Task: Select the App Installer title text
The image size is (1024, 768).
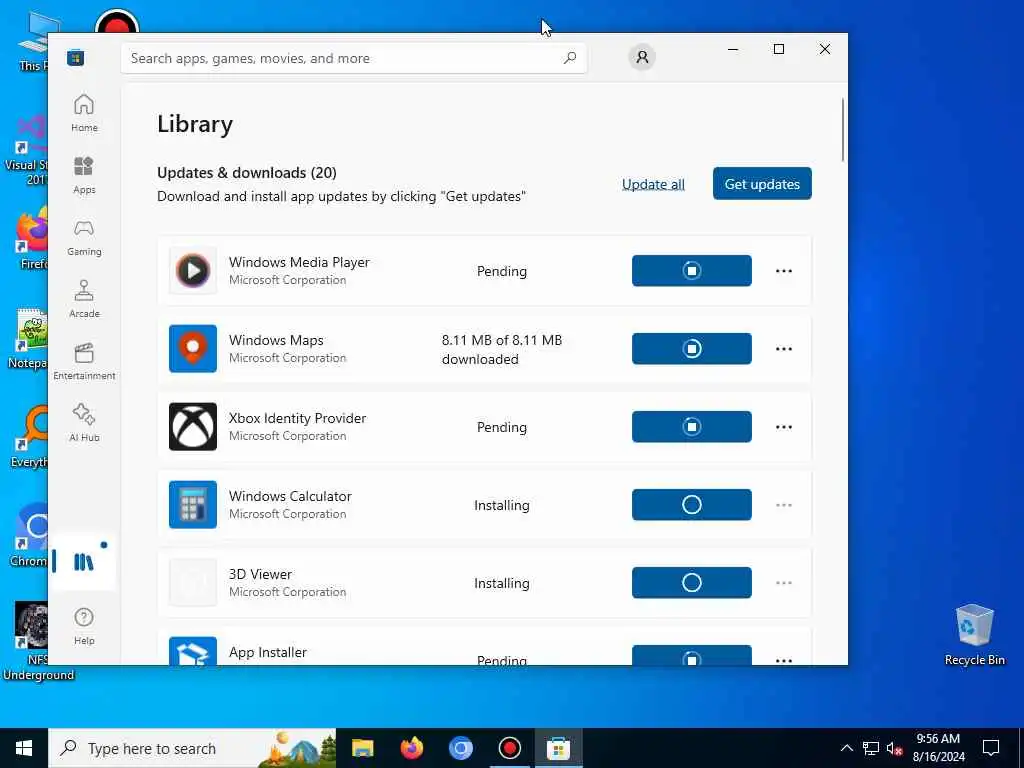Action: point(268,652)
